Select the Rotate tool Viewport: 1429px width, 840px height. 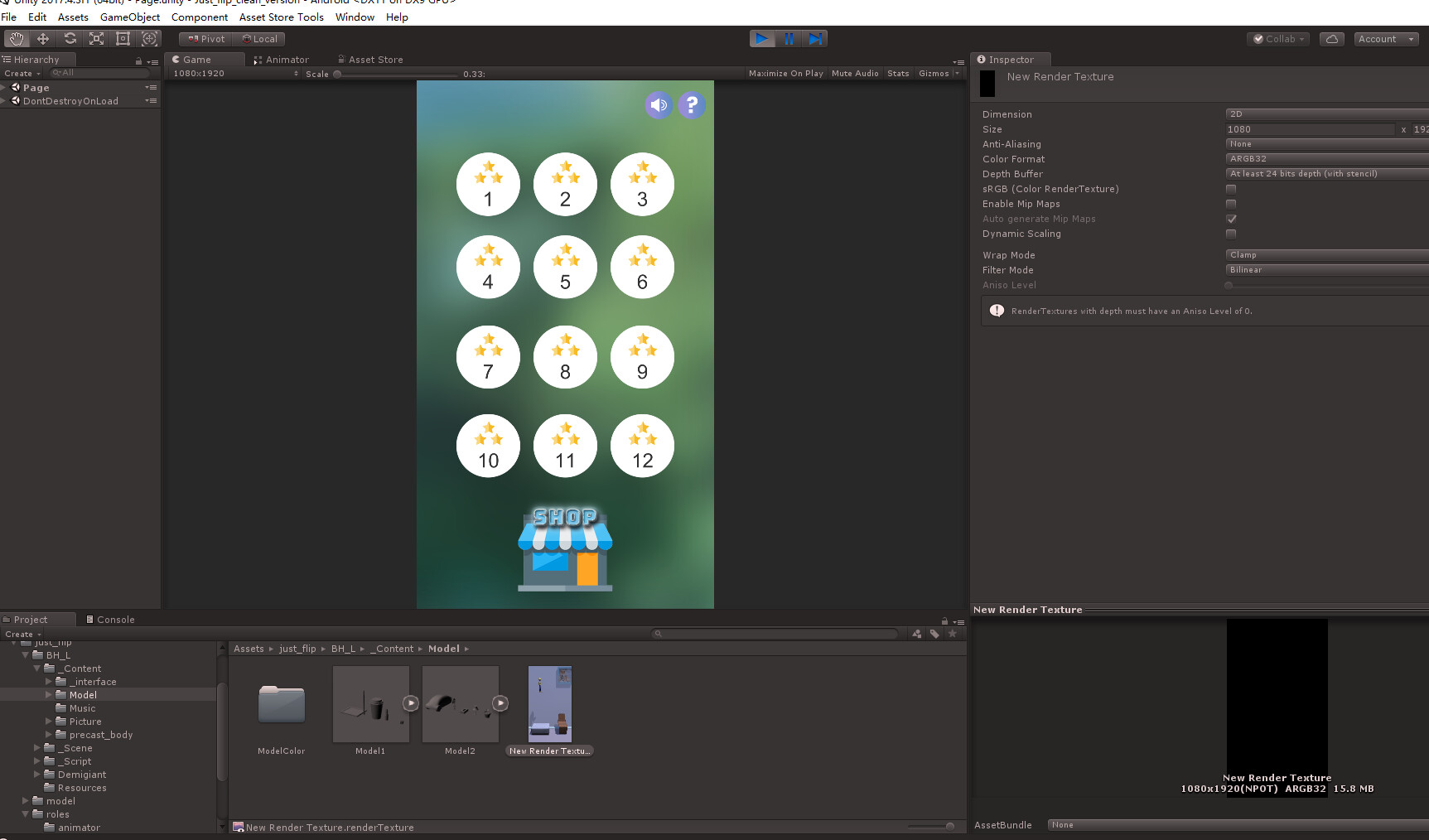(x=70, y=39)
